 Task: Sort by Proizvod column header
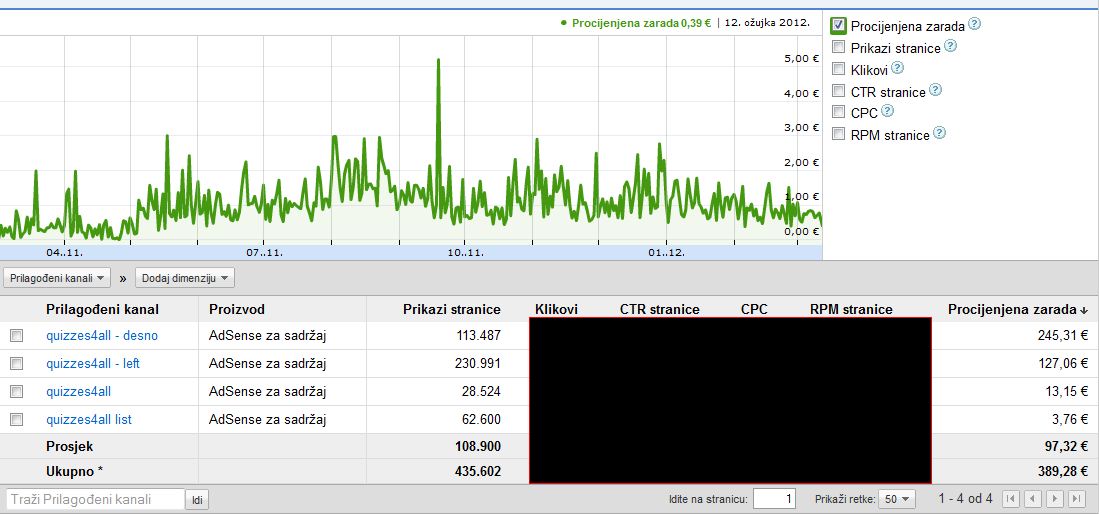[237, 309]
